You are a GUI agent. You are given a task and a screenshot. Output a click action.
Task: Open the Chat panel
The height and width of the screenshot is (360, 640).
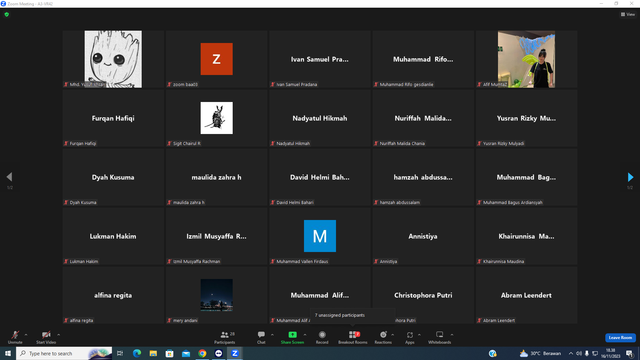coord(261,337)
